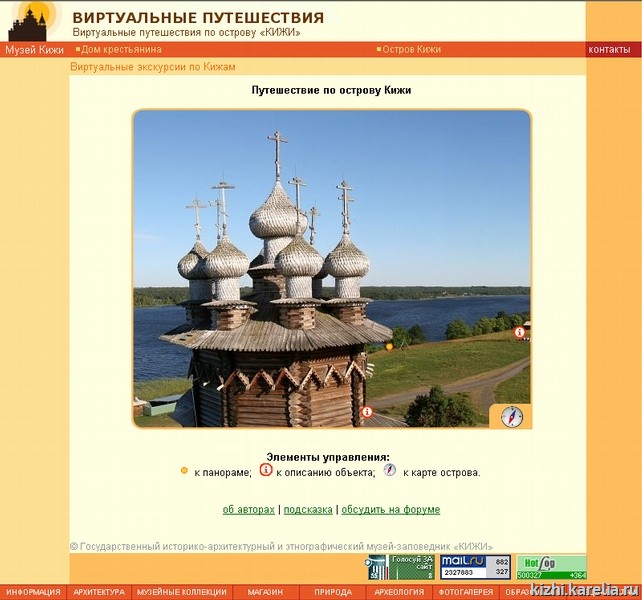Click the orange panorama dot beside the roof
This screenshot has width=642, height=600.
[x=389, y=347]
